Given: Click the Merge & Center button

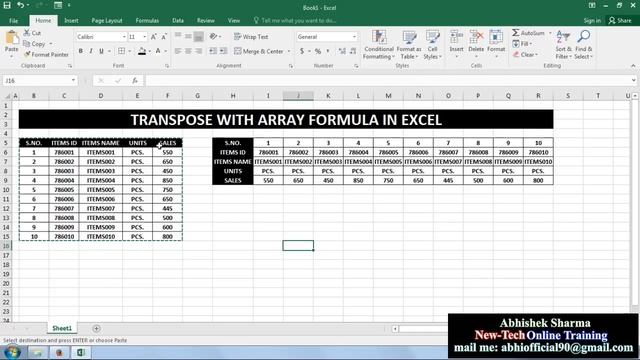Looking at the screenshot, I should [x=259, y=51].
